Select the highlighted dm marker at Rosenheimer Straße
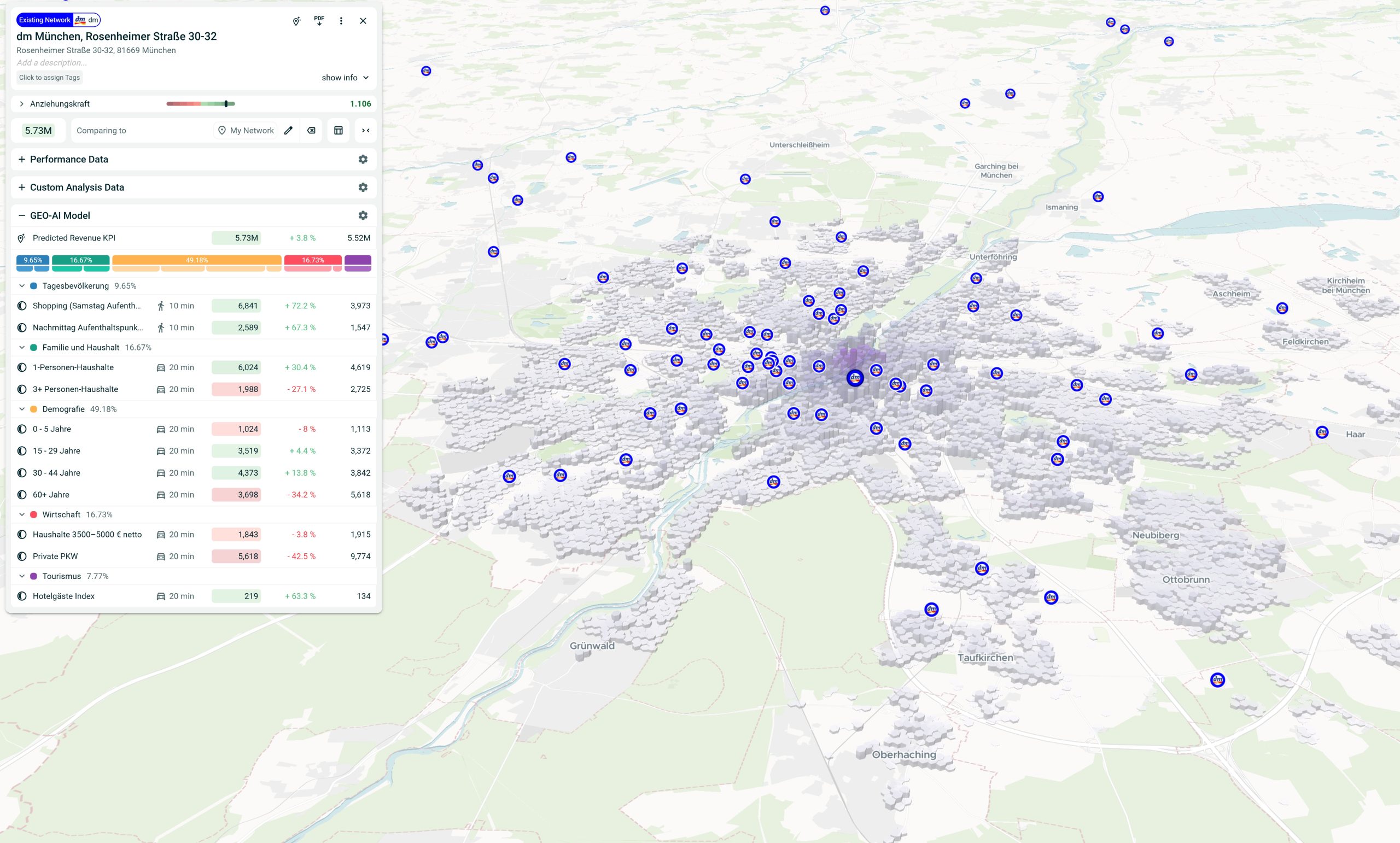 [855, 378]
